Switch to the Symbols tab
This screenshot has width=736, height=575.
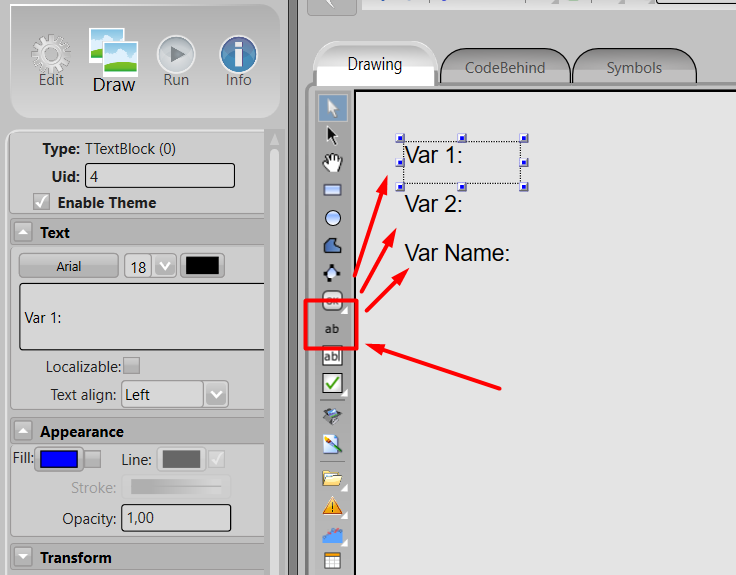tap(634, 68)
